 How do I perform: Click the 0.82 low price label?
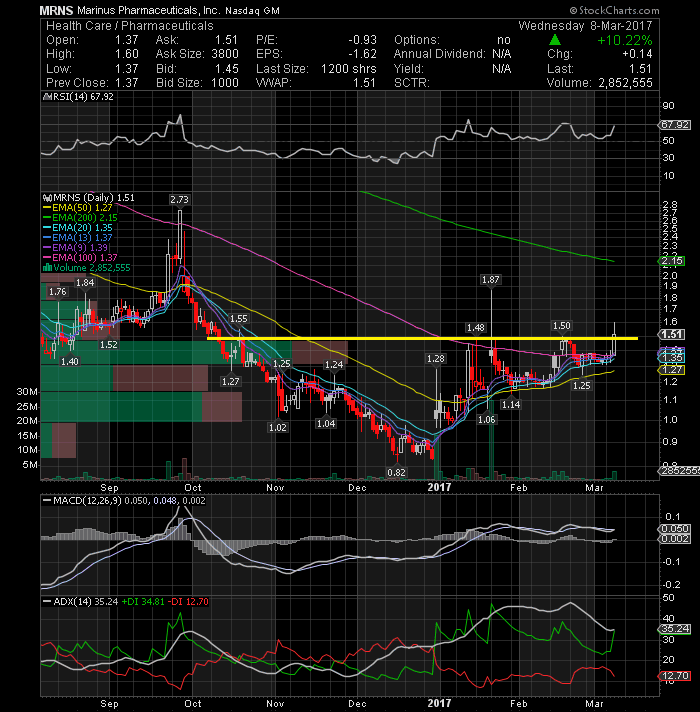pos(396,472)
